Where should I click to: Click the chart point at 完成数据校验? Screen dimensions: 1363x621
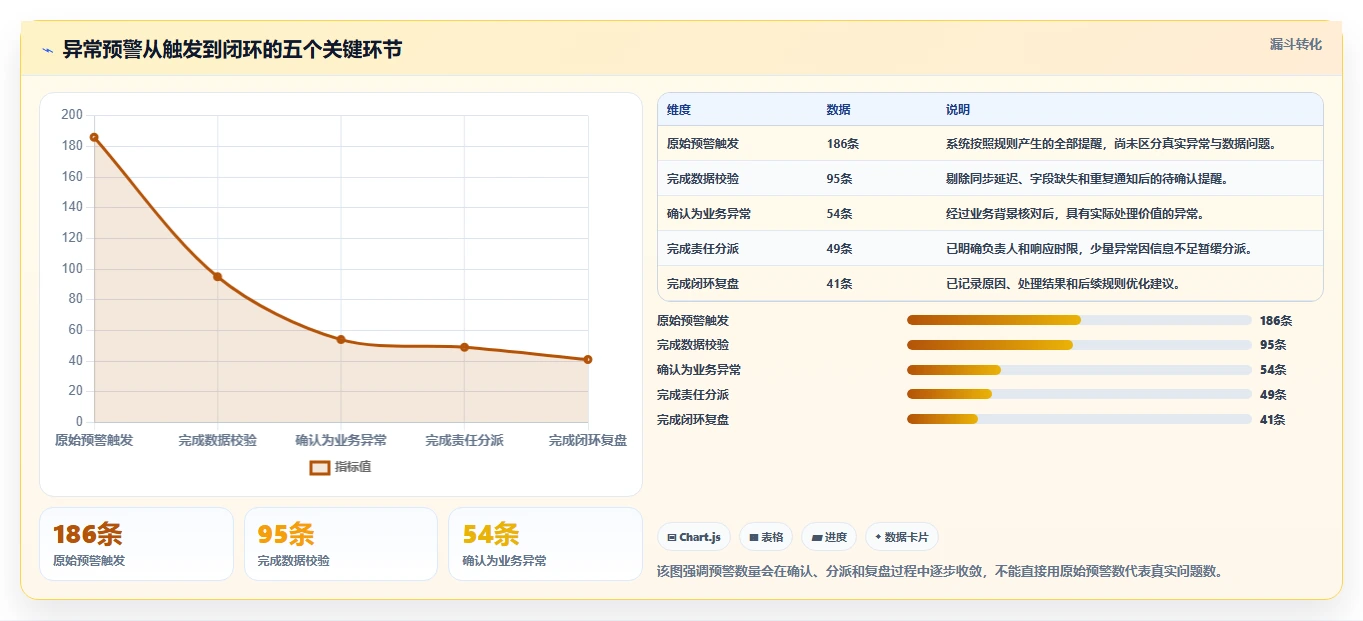tap(217, 276)
